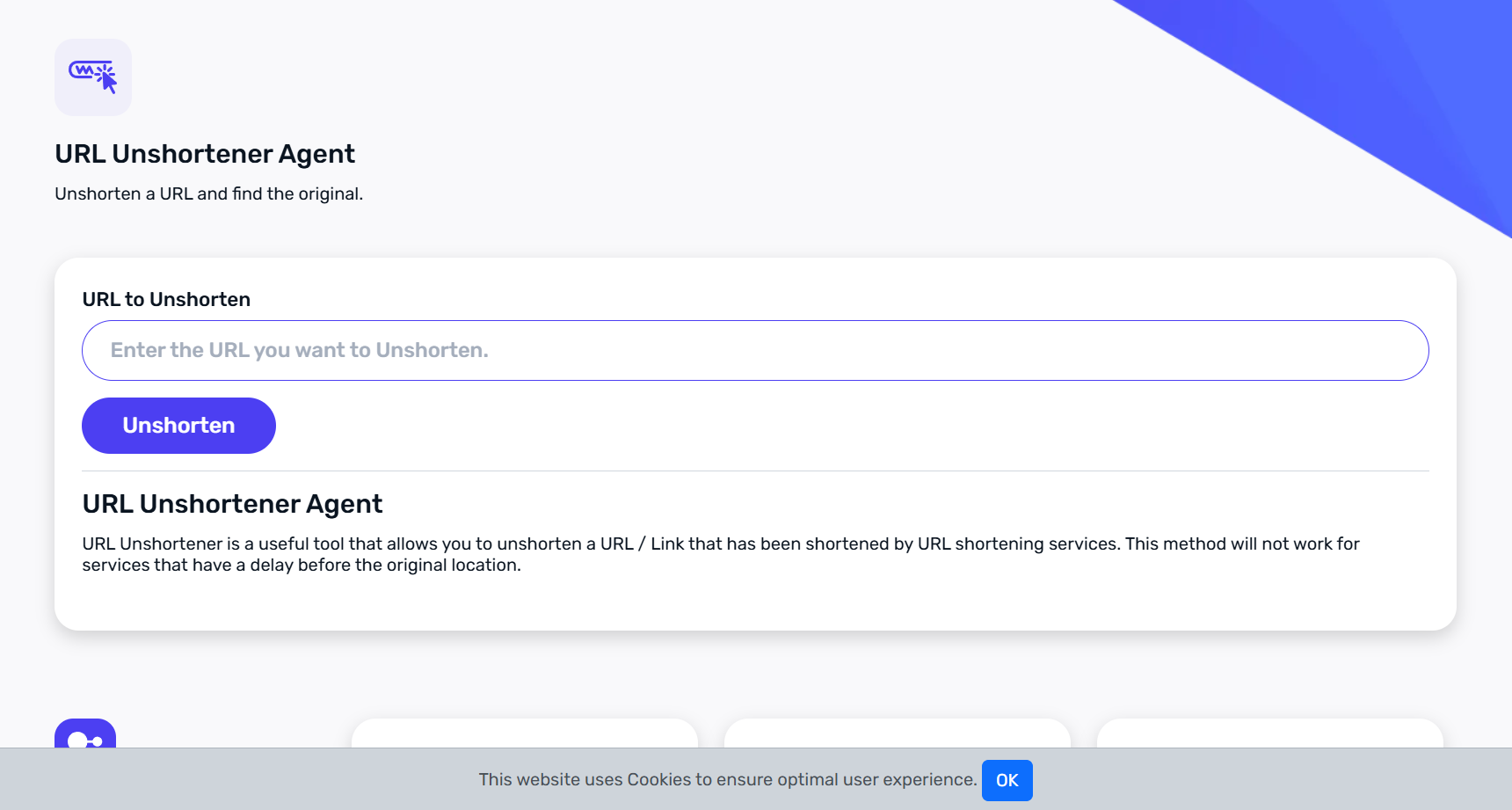This screenshot has height=810, width=1512.
Task: Click the page title beneath the logo
Action: [x=205, y=154]
